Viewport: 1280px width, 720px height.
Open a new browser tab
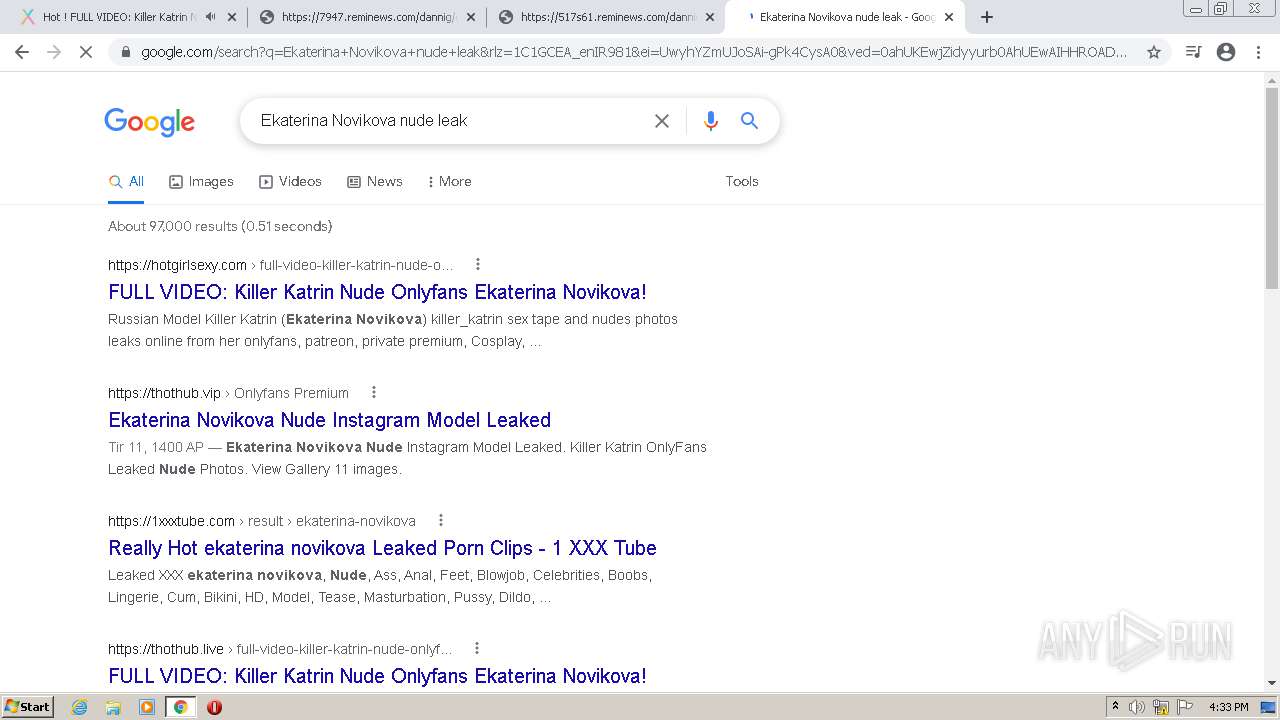[987, 17]
